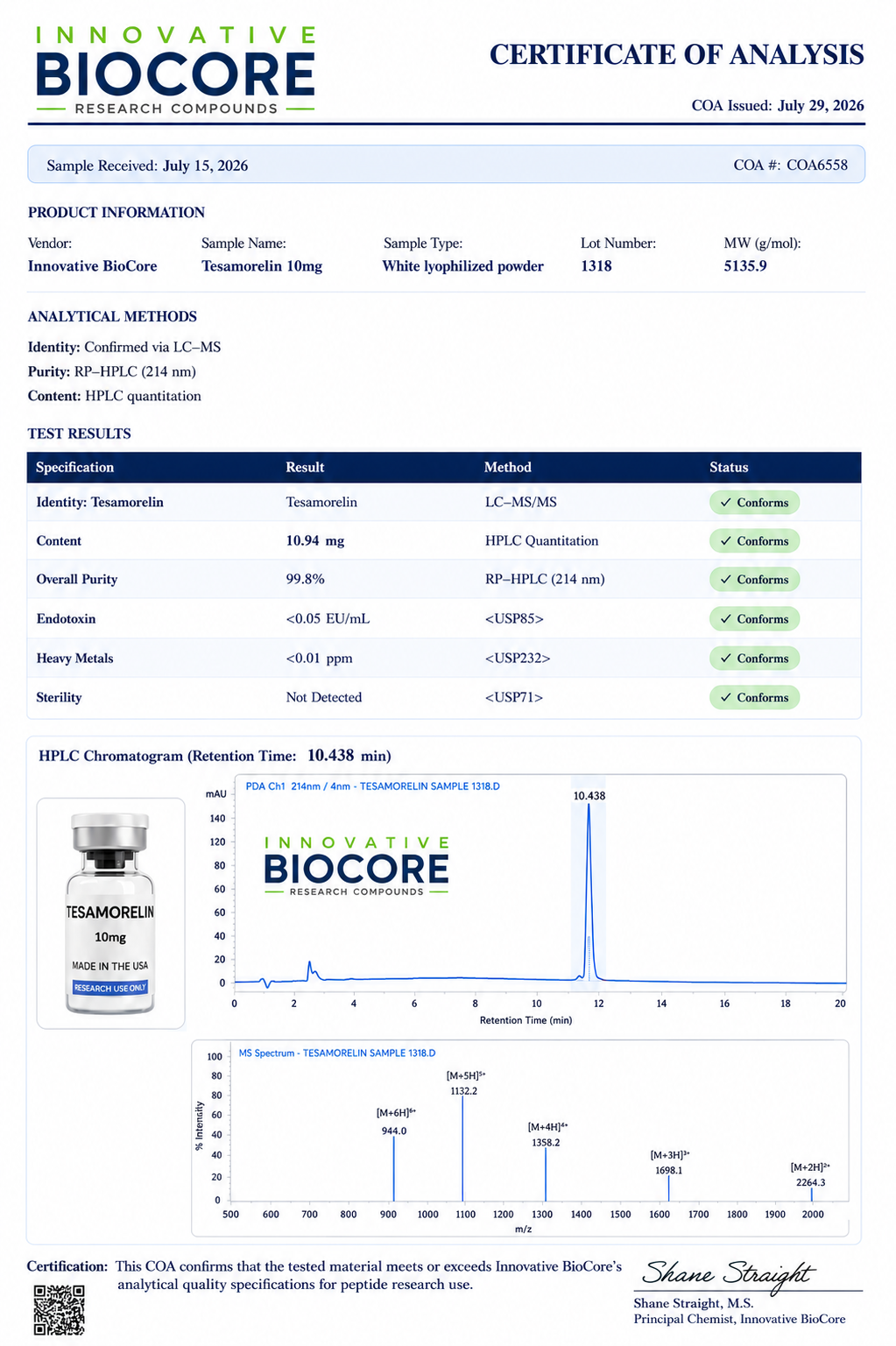896x1346 pixels.
Task: Click the Tesamorelin 10mg vial image
Action: pyautogui.click(x=110, y=913)
